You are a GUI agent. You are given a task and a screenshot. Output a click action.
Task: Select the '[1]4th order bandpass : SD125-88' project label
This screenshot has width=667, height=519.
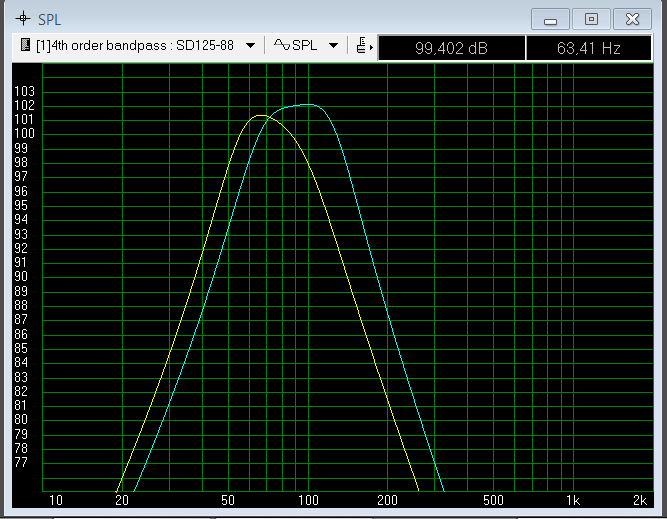click(136, 46)
